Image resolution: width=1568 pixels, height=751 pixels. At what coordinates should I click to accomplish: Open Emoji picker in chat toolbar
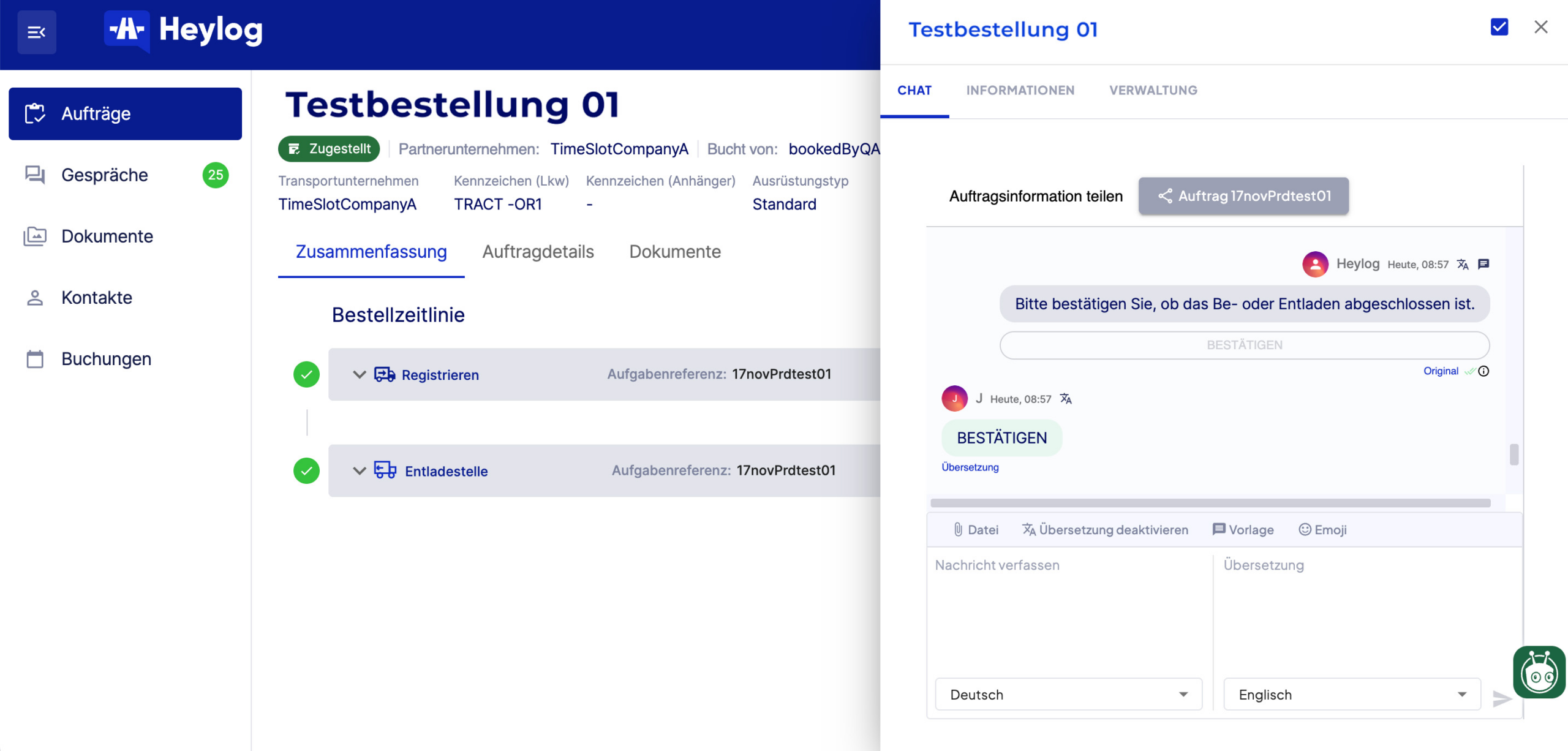1322,530
